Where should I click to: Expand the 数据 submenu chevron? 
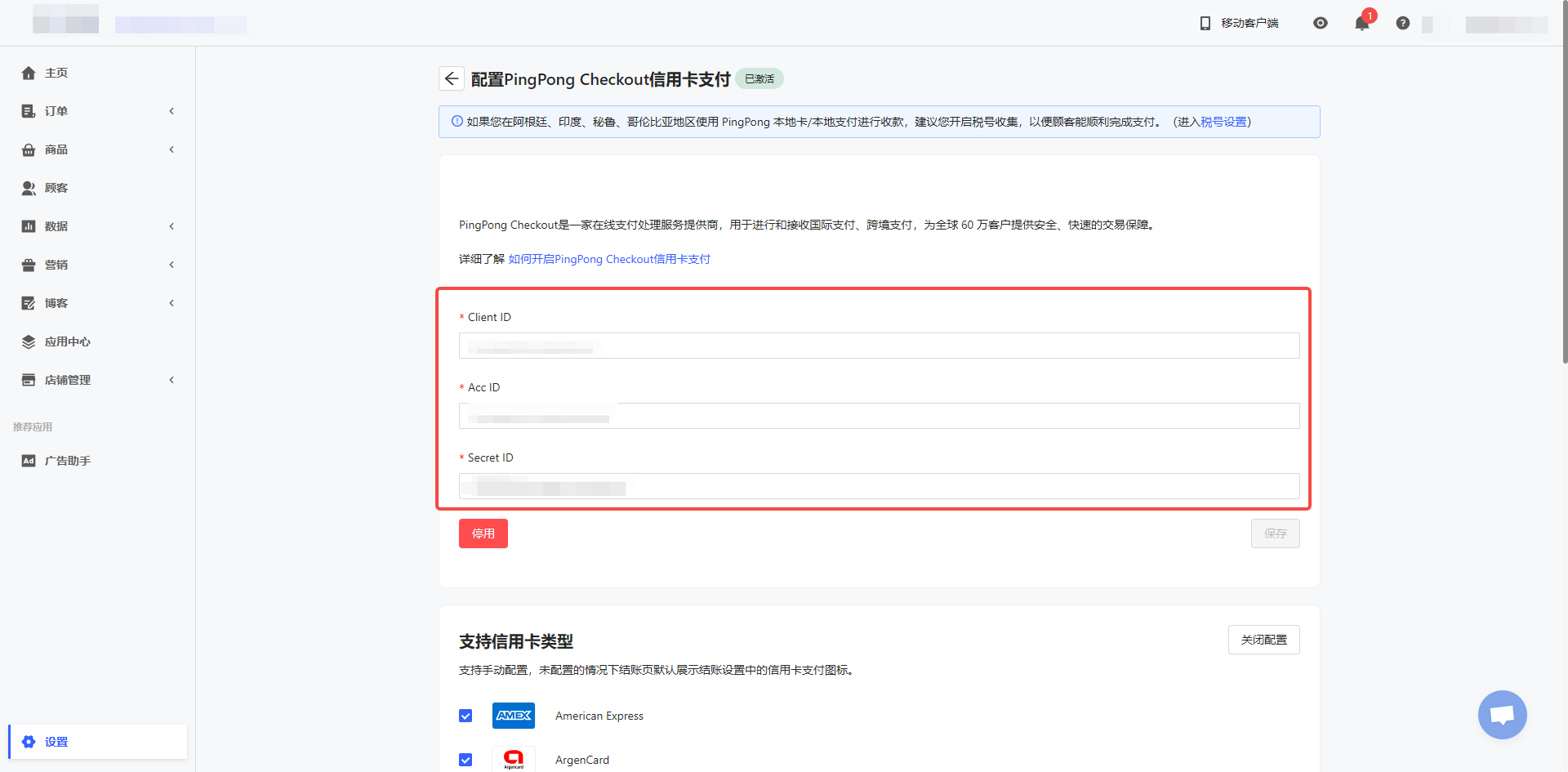(x=171, y=226)
